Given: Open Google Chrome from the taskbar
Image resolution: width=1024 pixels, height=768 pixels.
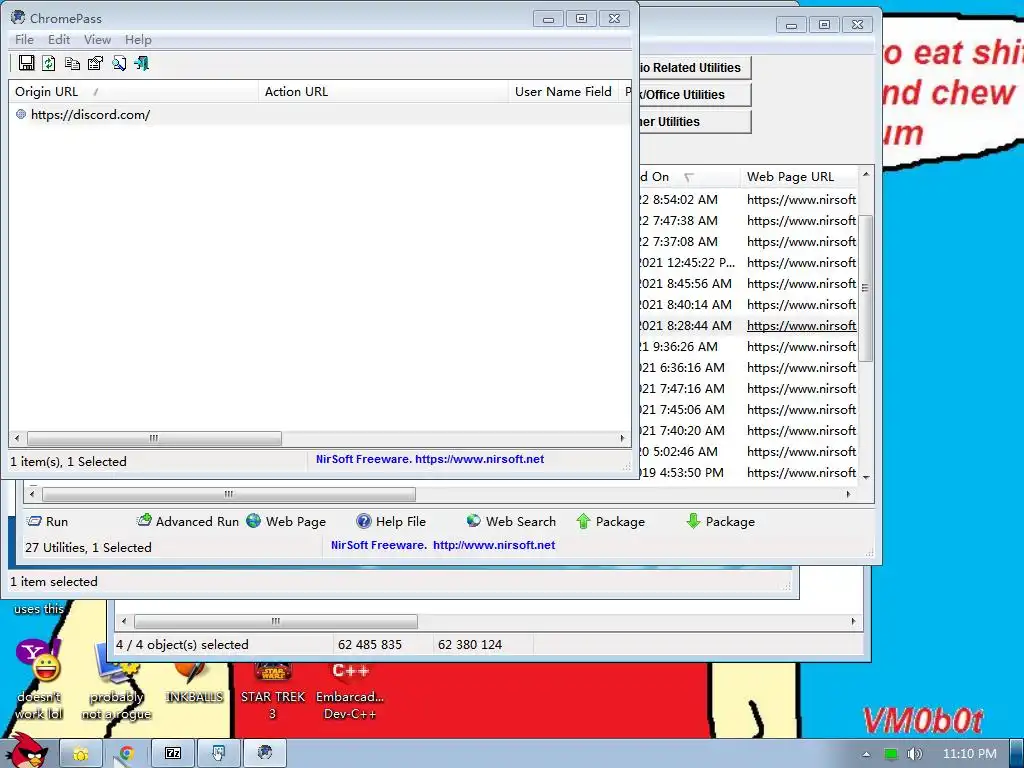Looking at the screenshot, I should (x=127, y=754).
